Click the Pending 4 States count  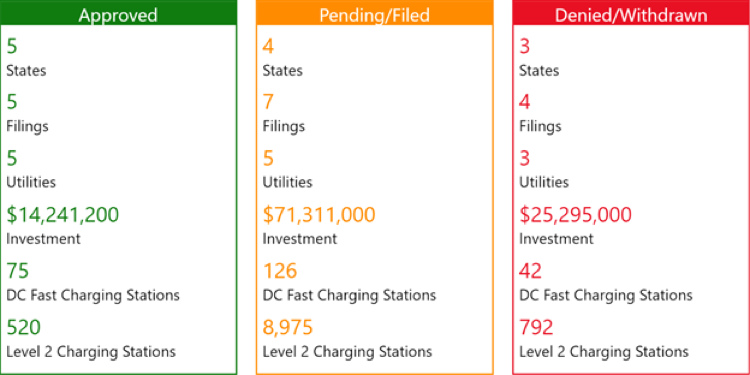point(268,47)
